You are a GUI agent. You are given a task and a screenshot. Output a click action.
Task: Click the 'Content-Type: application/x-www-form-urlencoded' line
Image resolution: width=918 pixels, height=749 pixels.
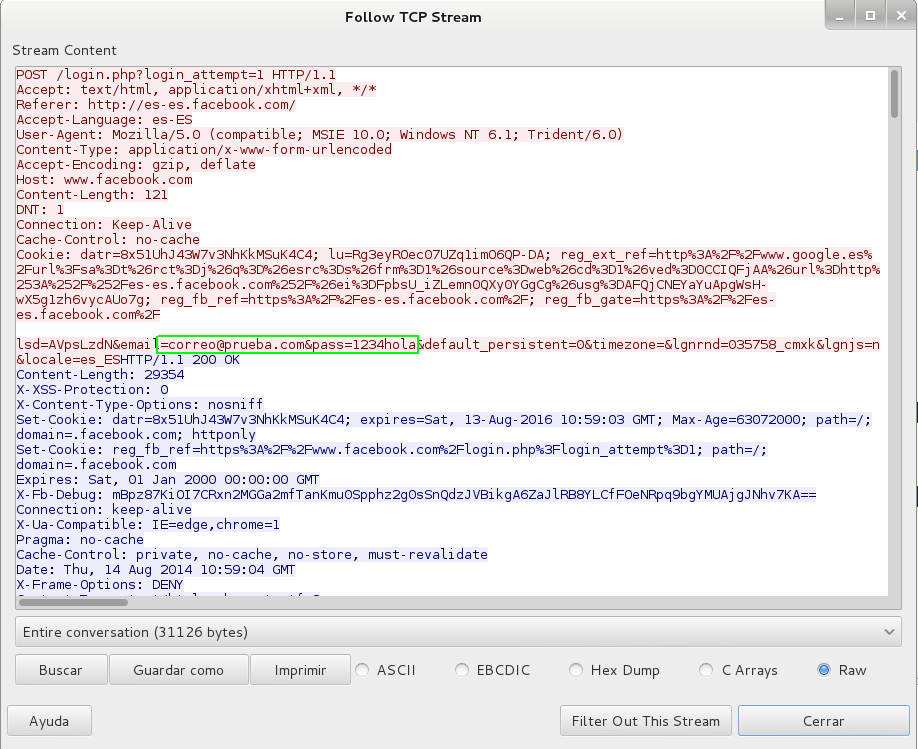(204, 149)
